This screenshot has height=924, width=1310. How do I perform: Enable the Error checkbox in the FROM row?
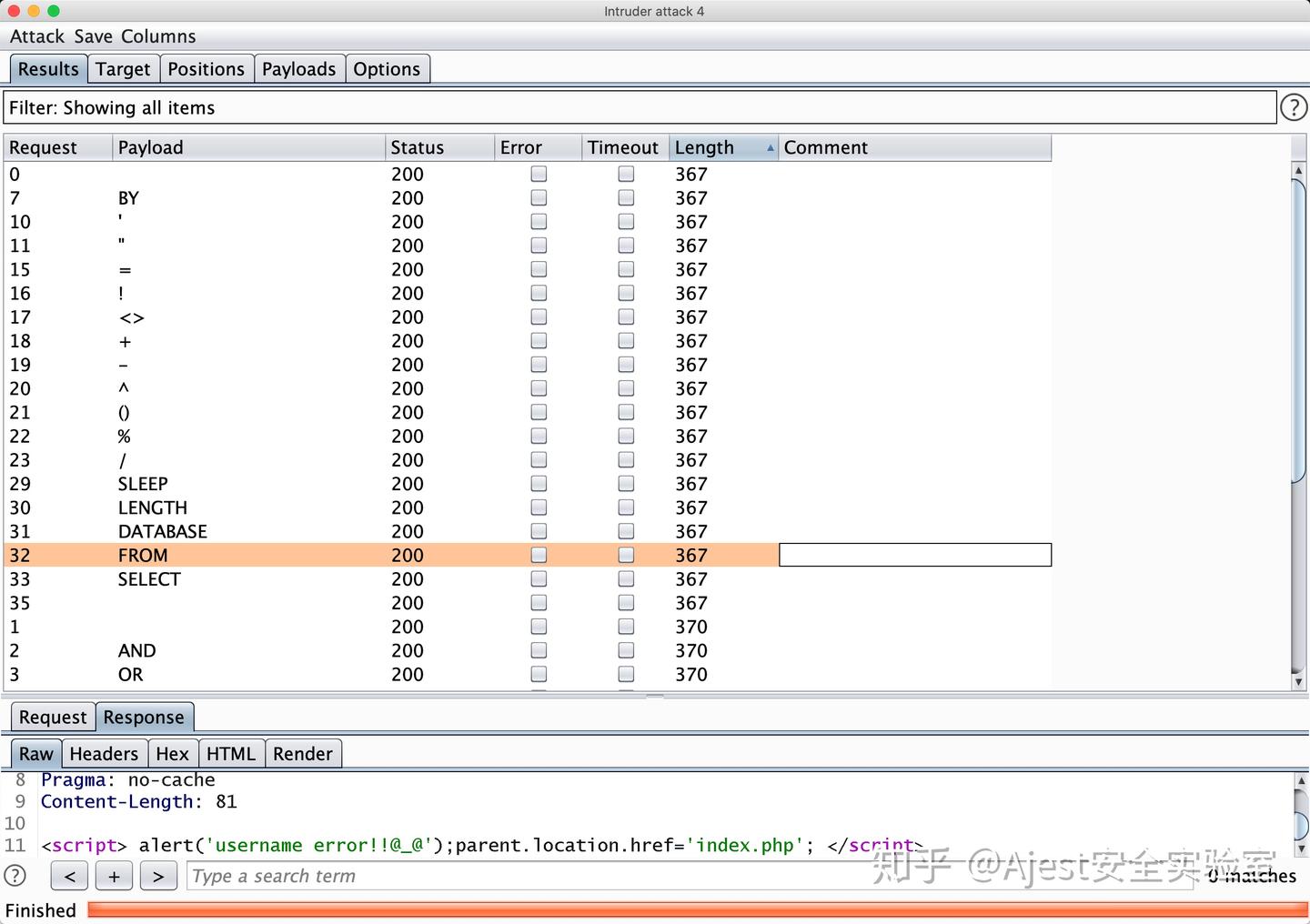tap(539, 555)
